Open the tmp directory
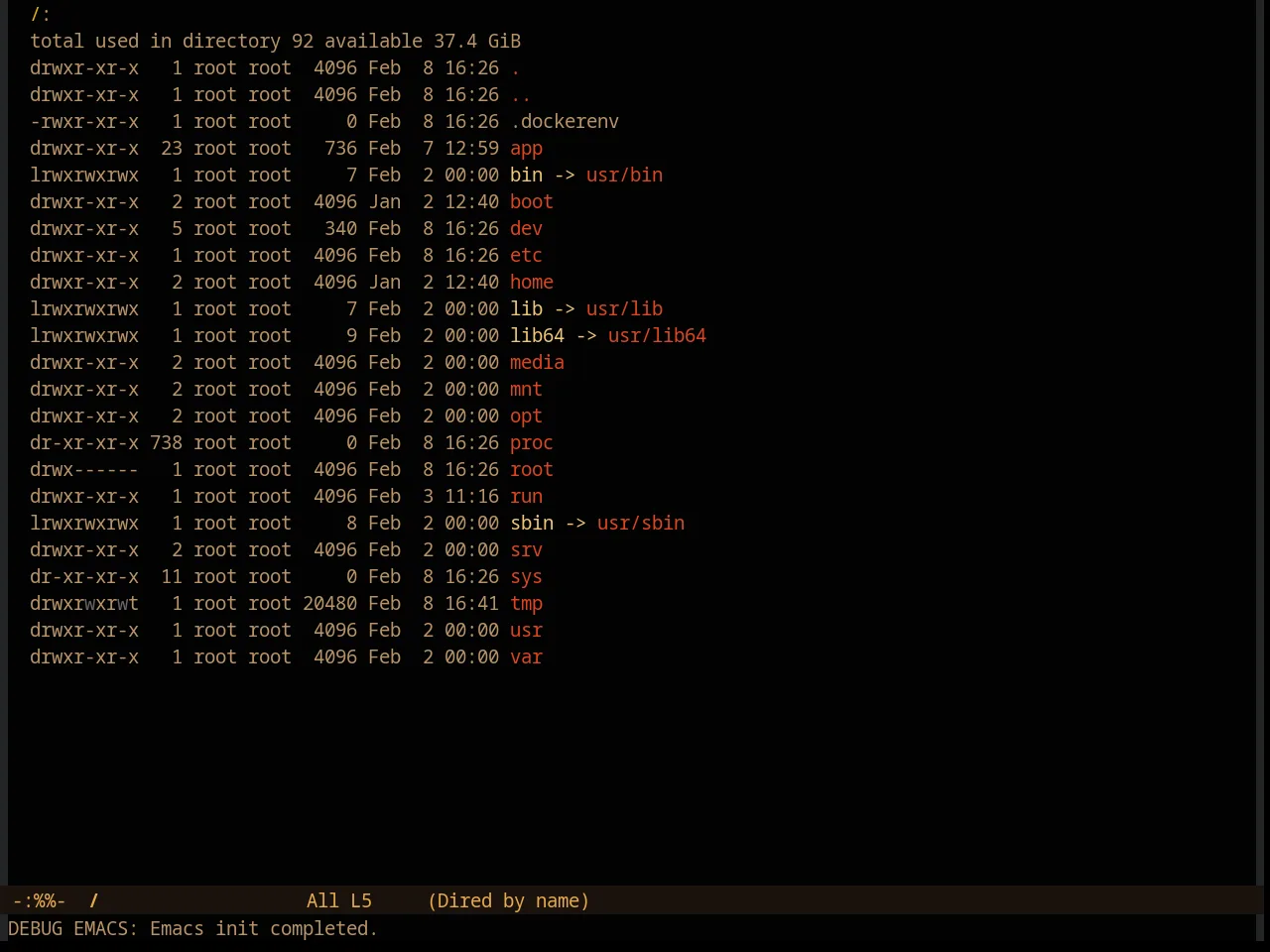The height and width of the screenshot is (952, 1270). (x=526, y=603)
